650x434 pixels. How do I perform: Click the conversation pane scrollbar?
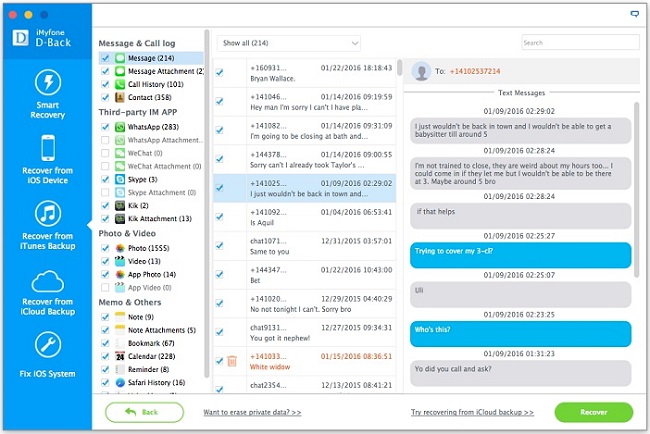(637, 190)
